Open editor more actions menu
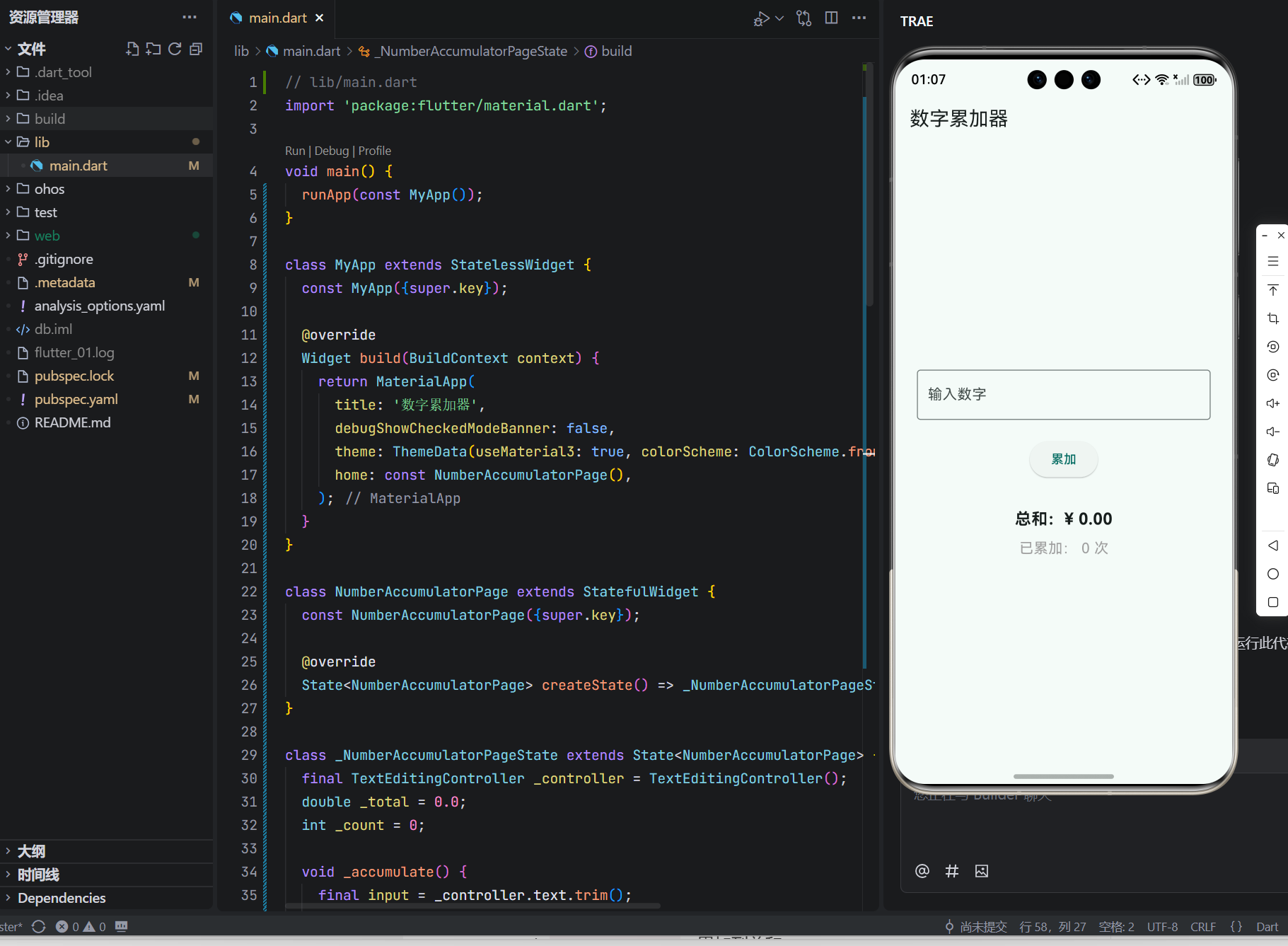 click(859, 18)
